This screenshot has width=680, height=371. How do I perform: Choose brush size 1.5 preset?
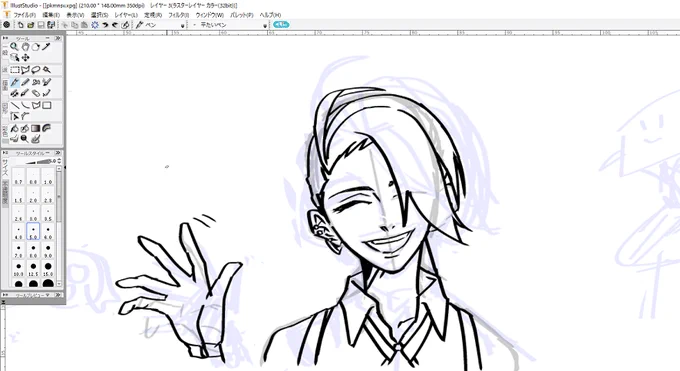[18, 196]
